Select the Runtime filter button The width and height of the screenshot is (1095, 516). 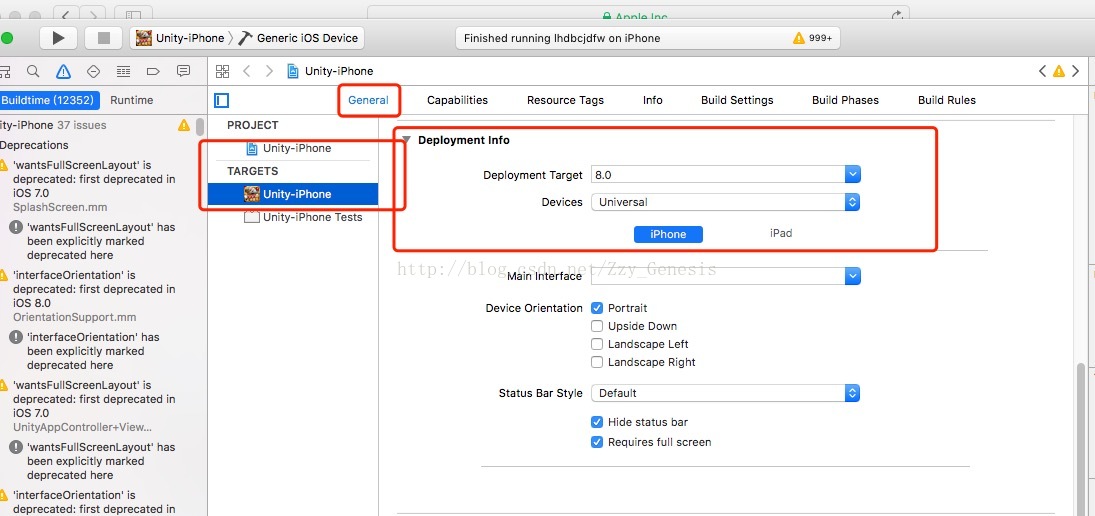tap(131, 100)
